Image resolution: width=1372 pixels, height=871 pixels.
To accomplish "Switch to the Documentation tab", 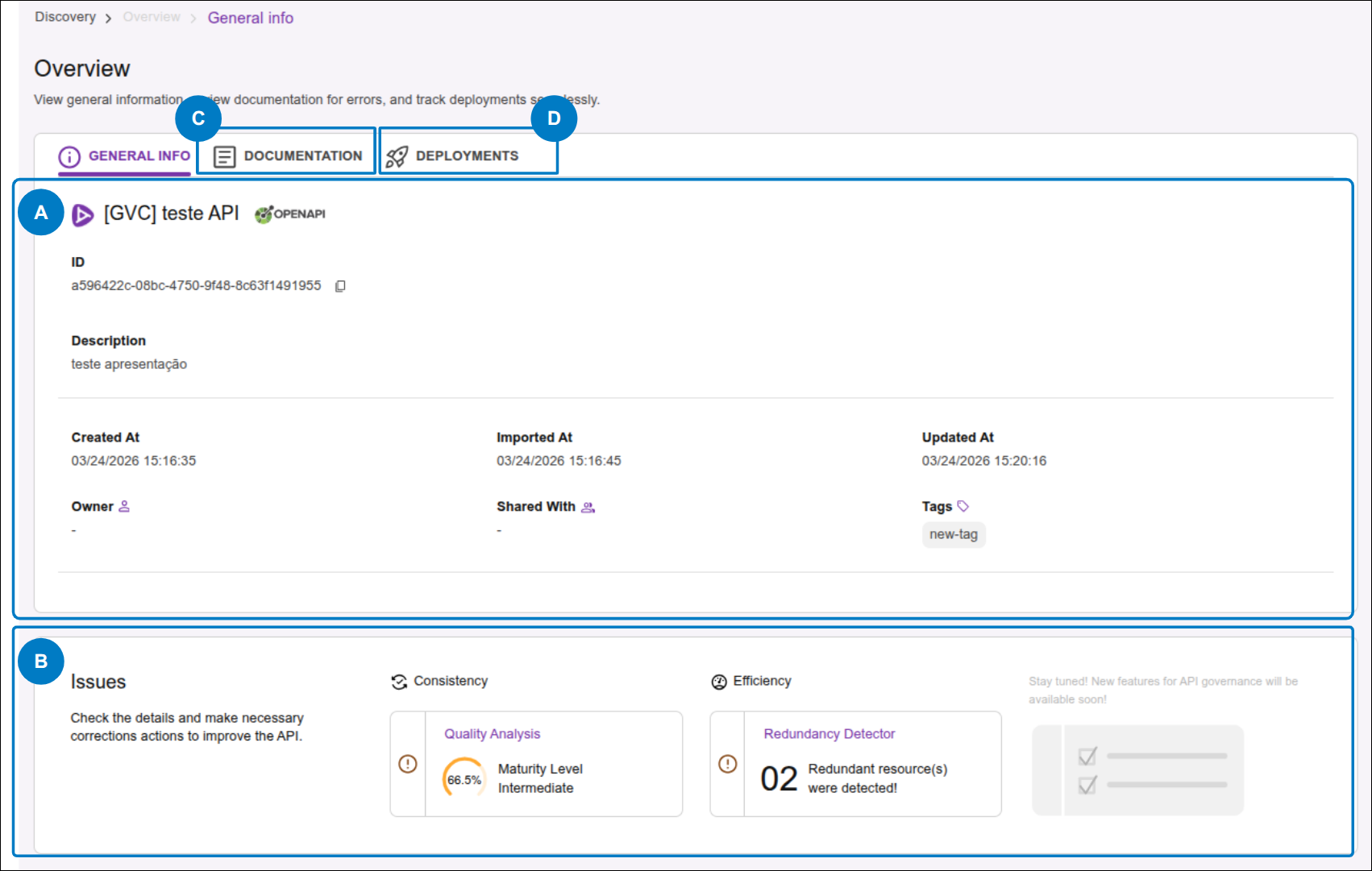I will click(x=288, y=156).
